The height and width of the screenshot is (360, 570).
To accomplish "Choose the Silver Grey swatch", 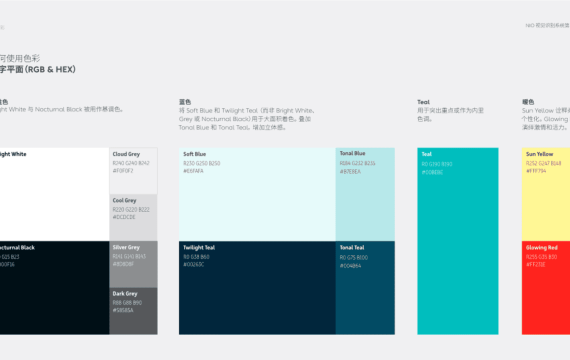I will 133,264.
